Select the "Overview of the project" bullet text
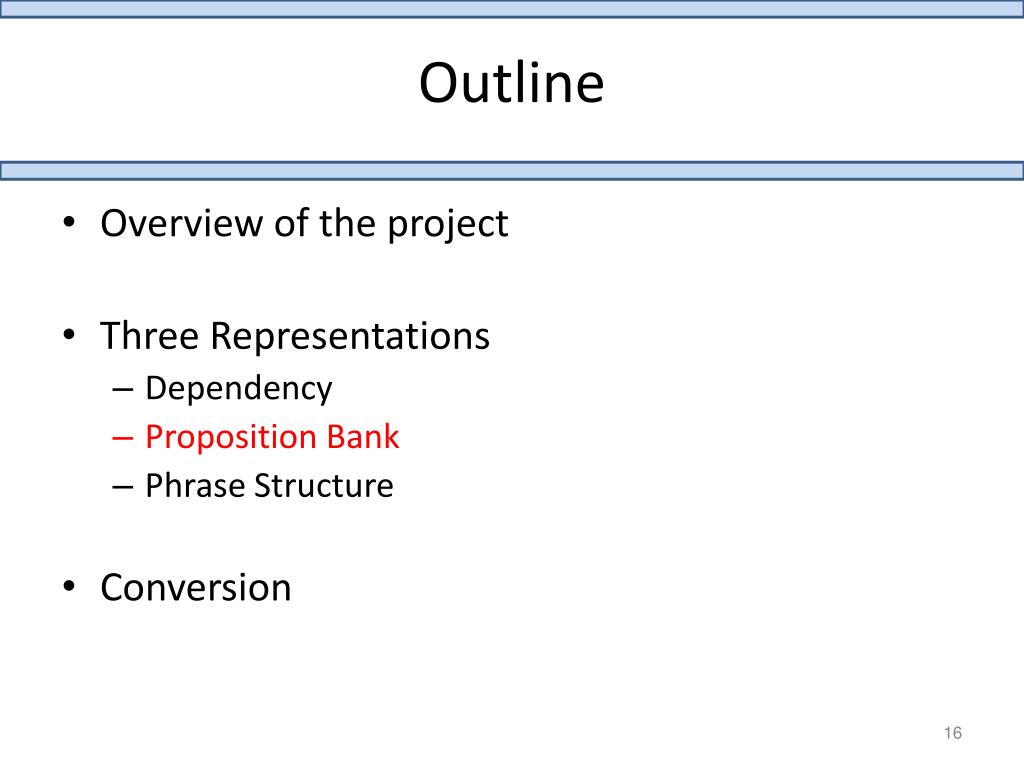The width and height of the screenshot is (1024, 768). [x=304, y=223]
